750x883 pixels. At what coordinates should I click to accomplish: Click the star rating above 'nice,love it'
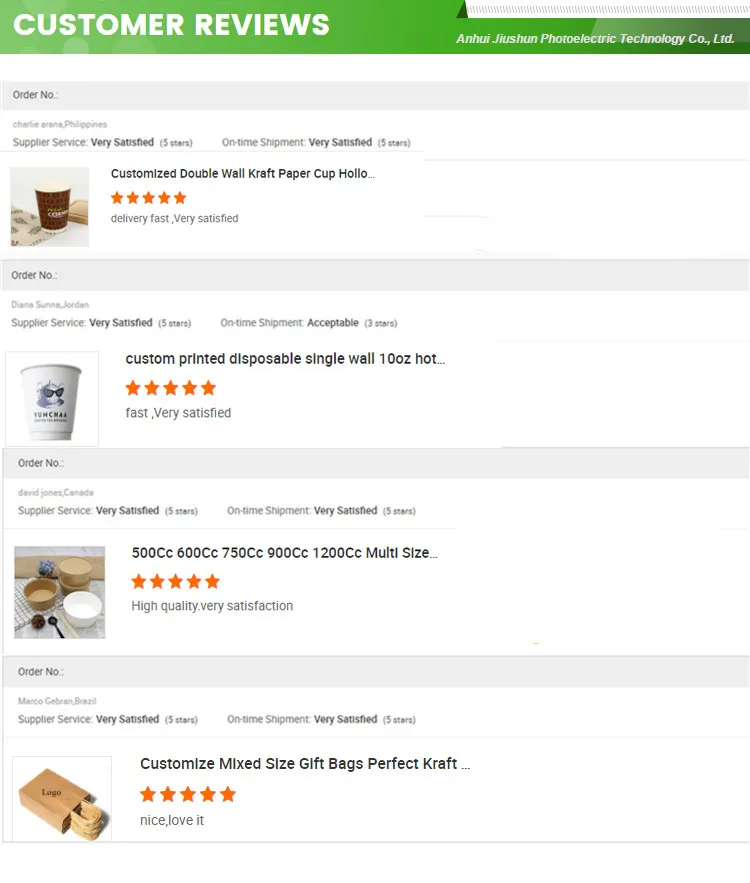(x=187, y=794)
